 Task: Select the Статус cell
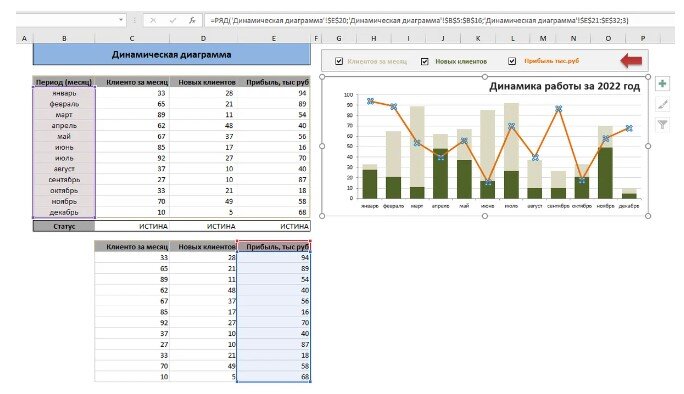(64, 226)
